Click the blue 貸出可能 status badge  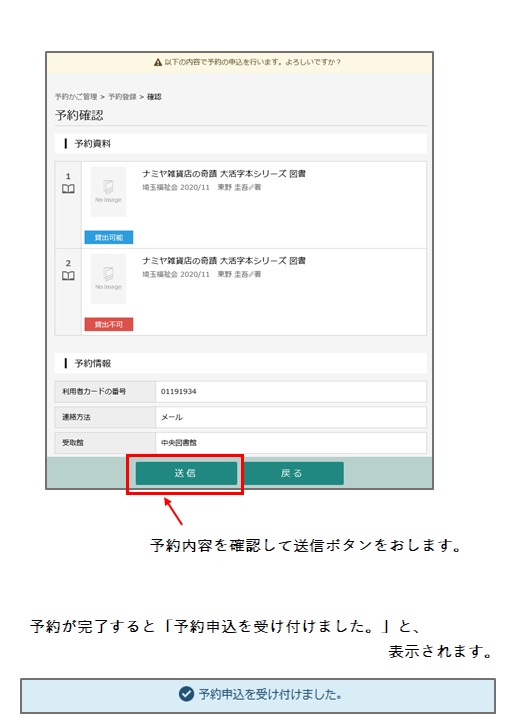pos(109,237)
